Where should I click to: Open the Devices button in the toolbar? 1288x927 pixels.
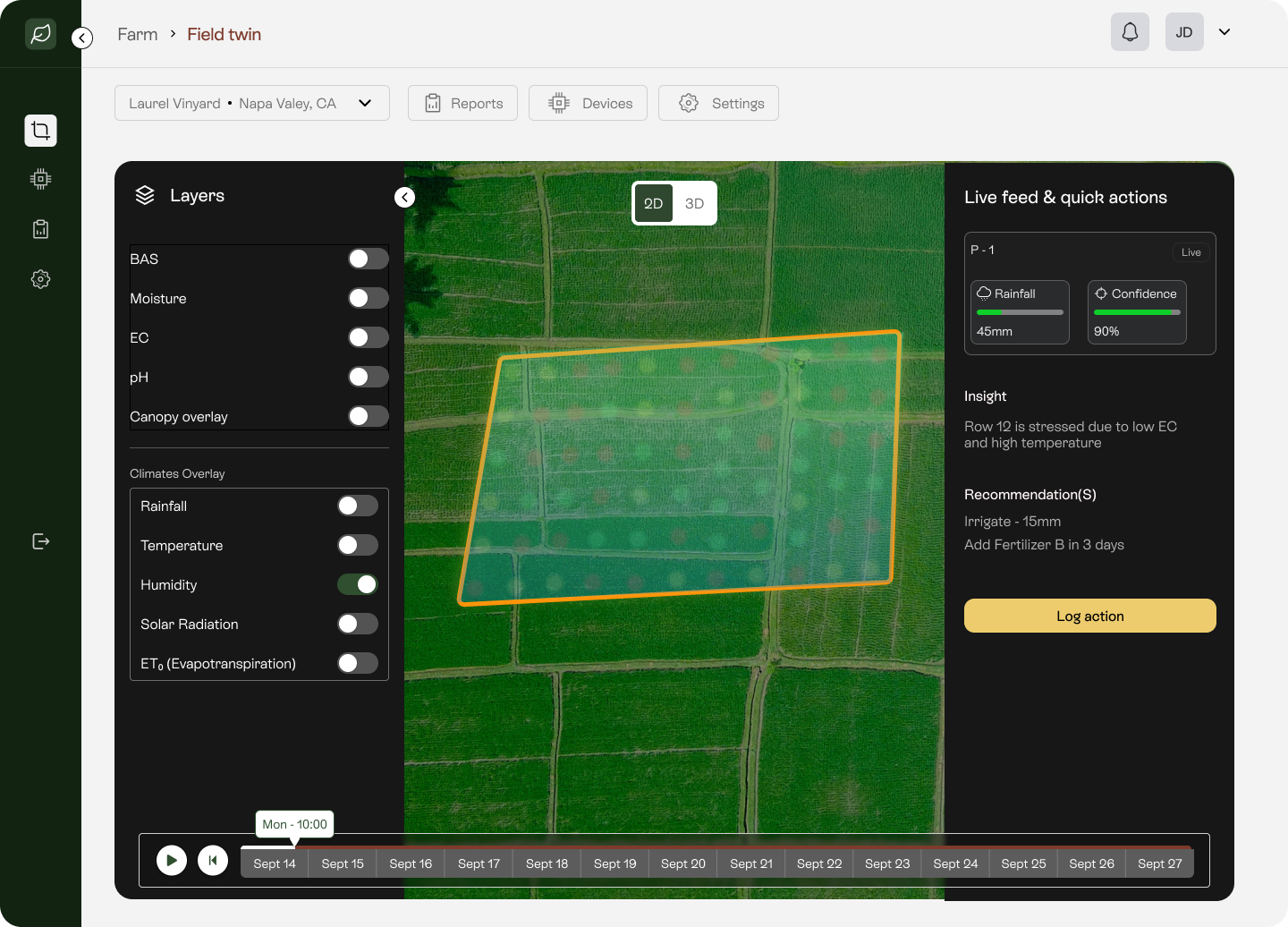(588, 103)
